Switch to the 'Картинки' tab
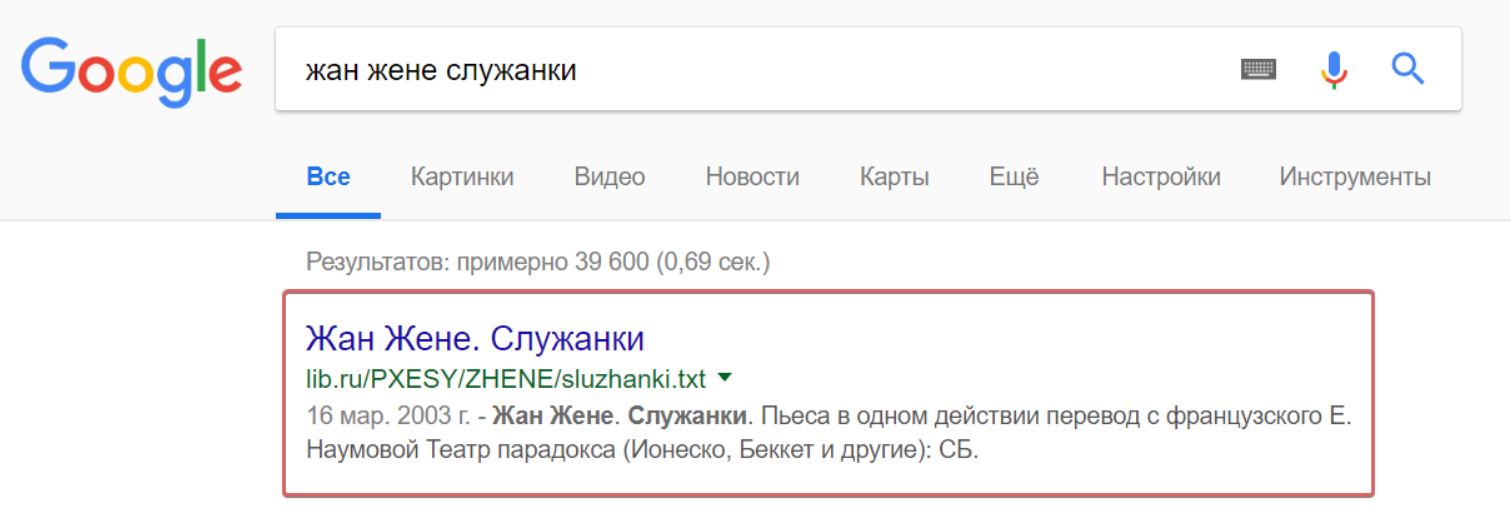This screenshot has height=512, width=1511. point(462,178)
